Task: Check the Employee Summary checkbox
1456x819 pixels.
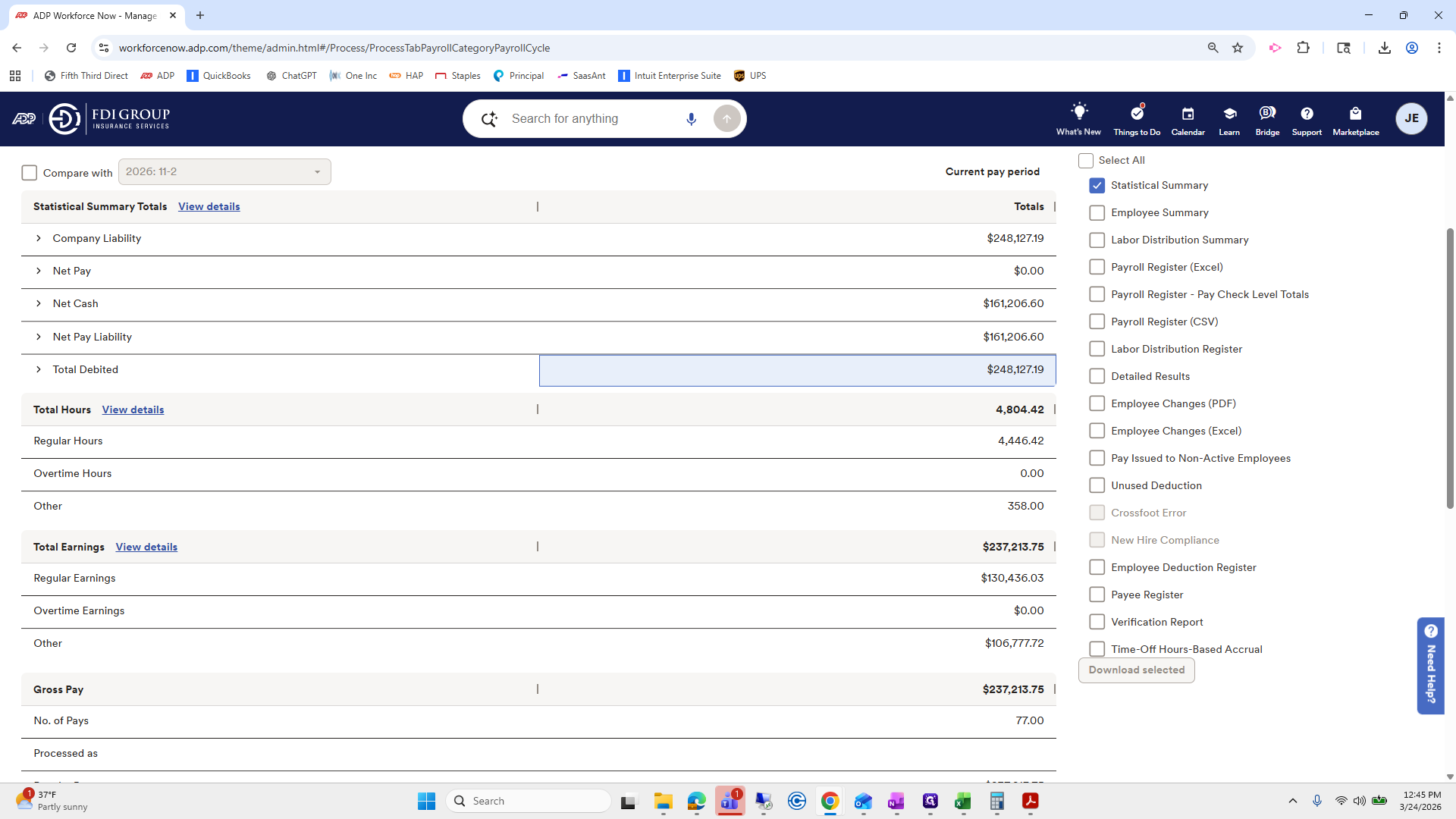Action: pyautogui.click(x=1097, y=213)
